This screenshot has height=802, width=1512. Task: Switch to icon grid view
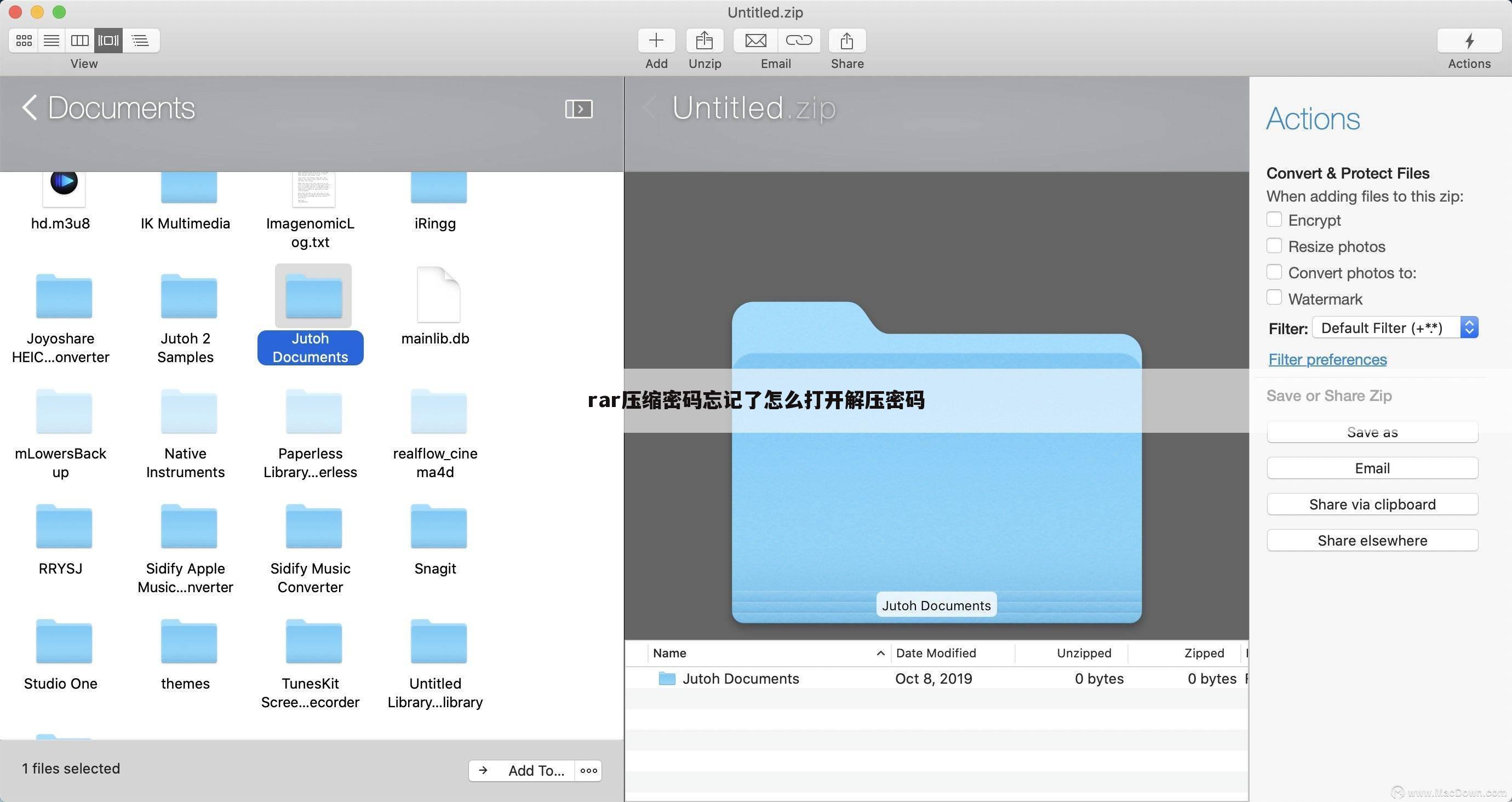24,41
